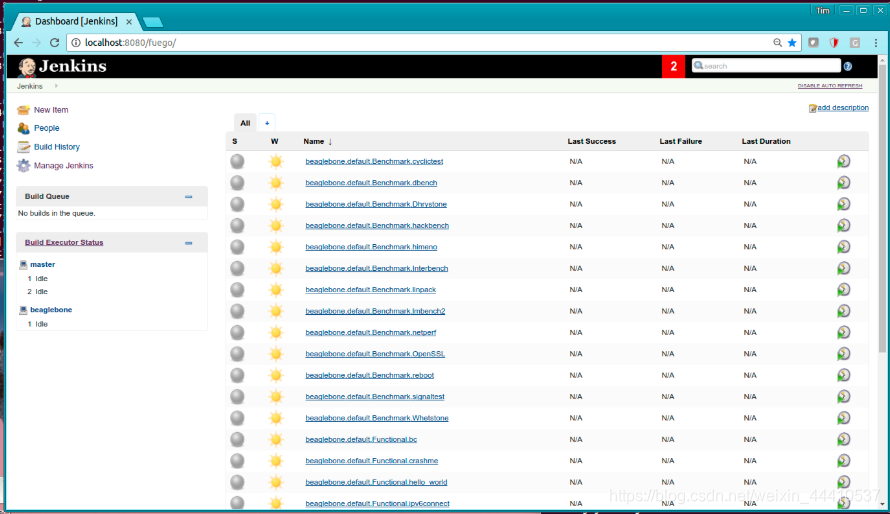Expand the Jenkins breadcrumb arrow
Image resolution: width=890 pixels, height=514 pixels.
point(56,86)
